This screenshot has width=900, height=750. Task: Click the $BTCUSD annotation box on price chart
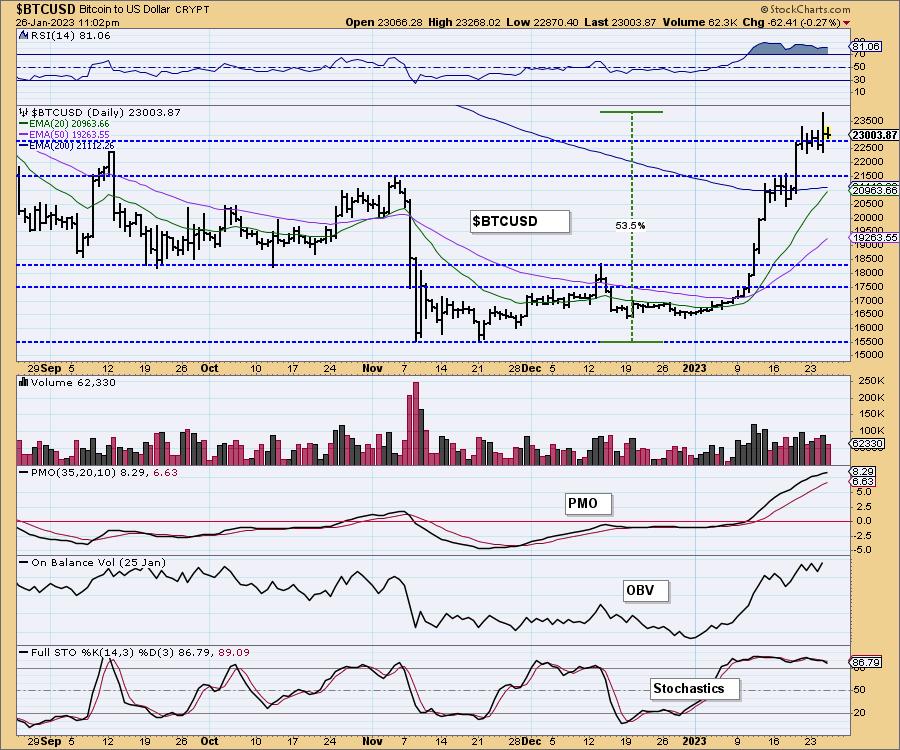coord(520,221)
